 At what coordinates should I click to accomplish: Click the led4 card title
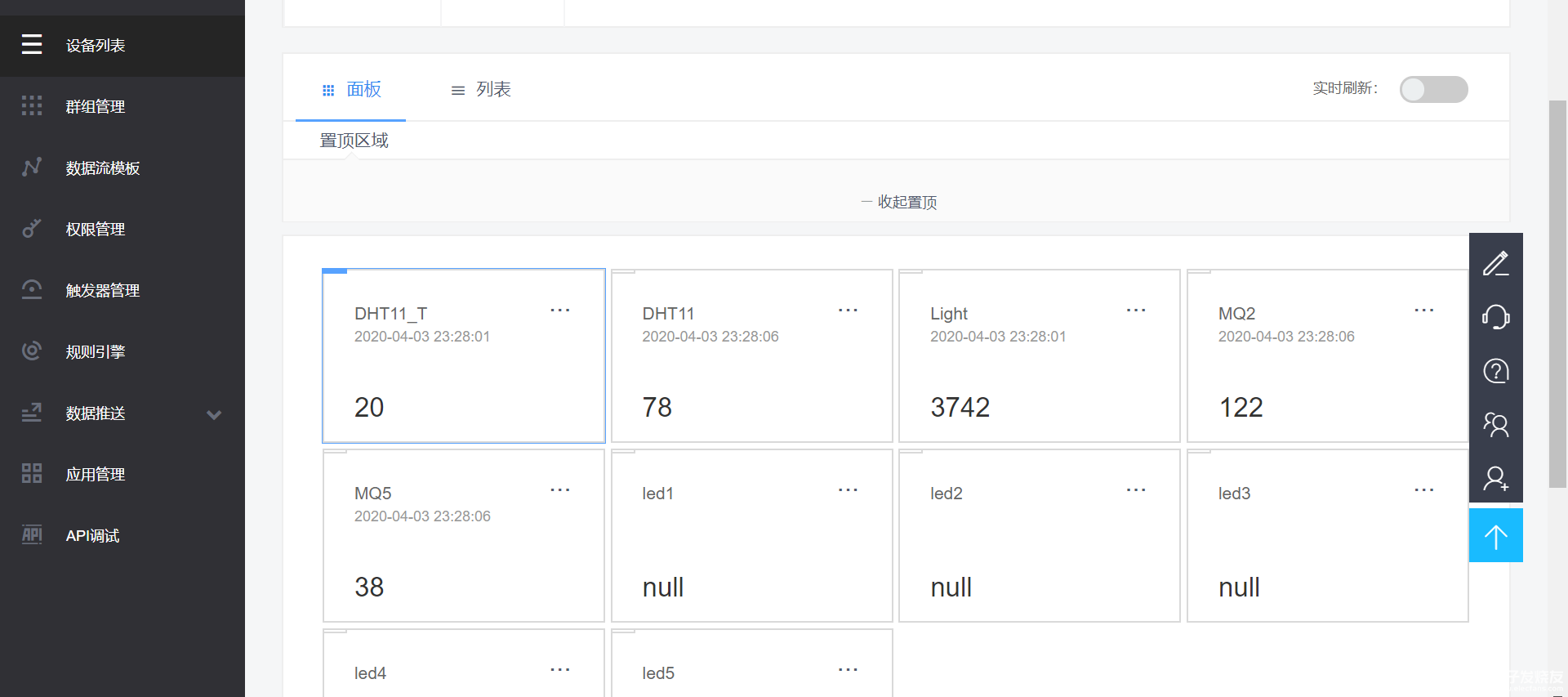click(371, 673)
